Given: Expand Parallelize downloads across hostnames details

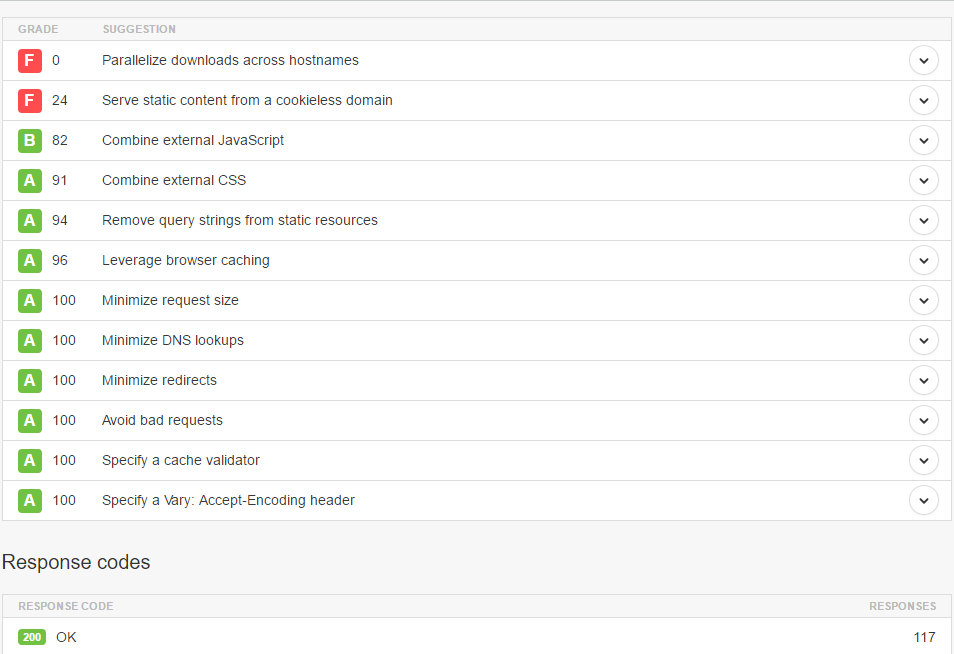Looking at the screenshot, I should point(923,60).
